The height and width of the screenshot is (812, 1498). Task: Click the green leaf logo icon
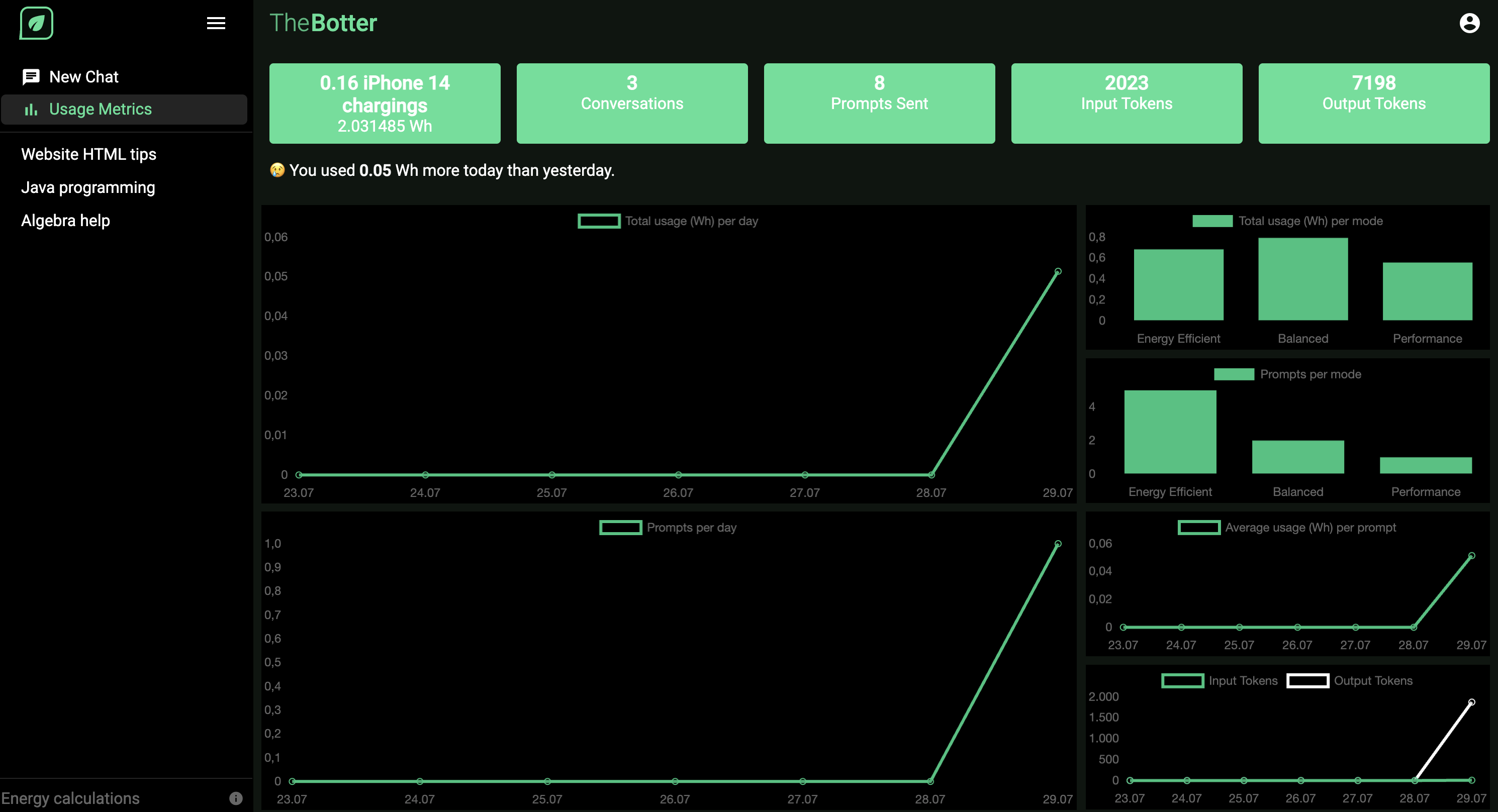pyautogui.click(x=36, y=23)
